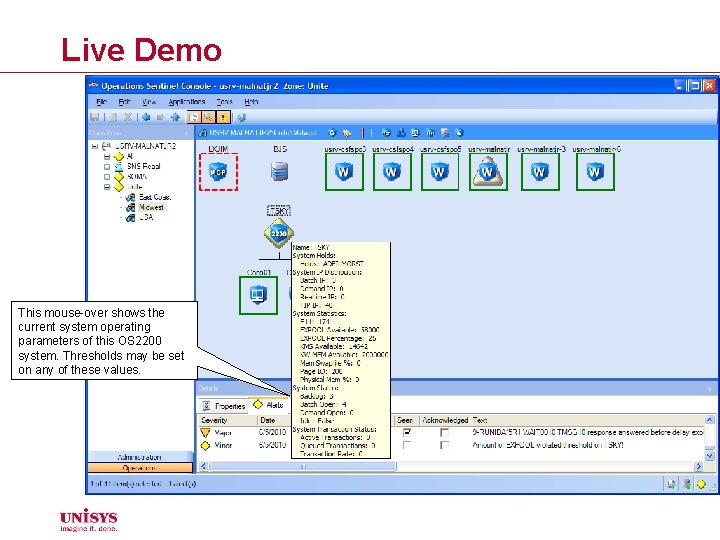Click the blue Up arrow icon
Viewport: 720px width, 540px height.
[175, 118]
